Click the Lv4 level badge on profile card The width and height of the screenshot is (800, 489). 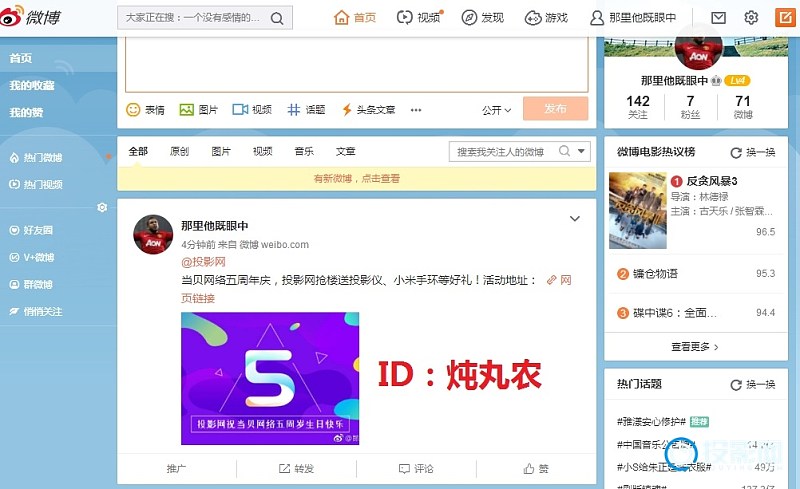point(737,81)
